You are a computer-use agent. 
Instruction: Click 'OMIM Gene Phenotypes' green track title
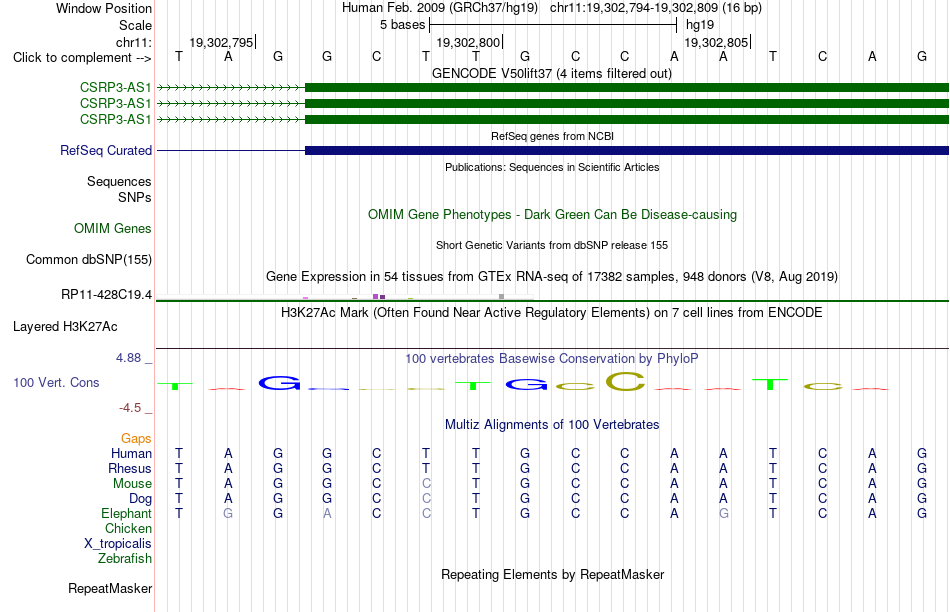[553, 215]
